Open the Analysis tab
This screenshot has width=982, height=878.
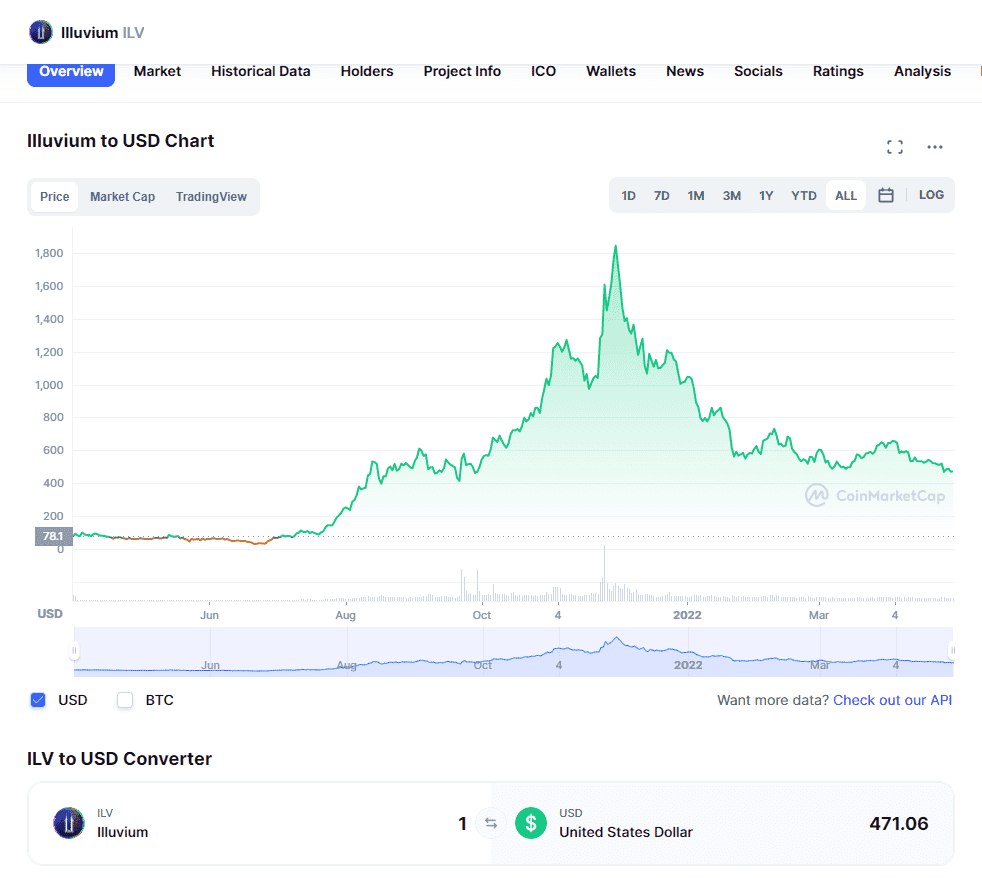(922, 71)
